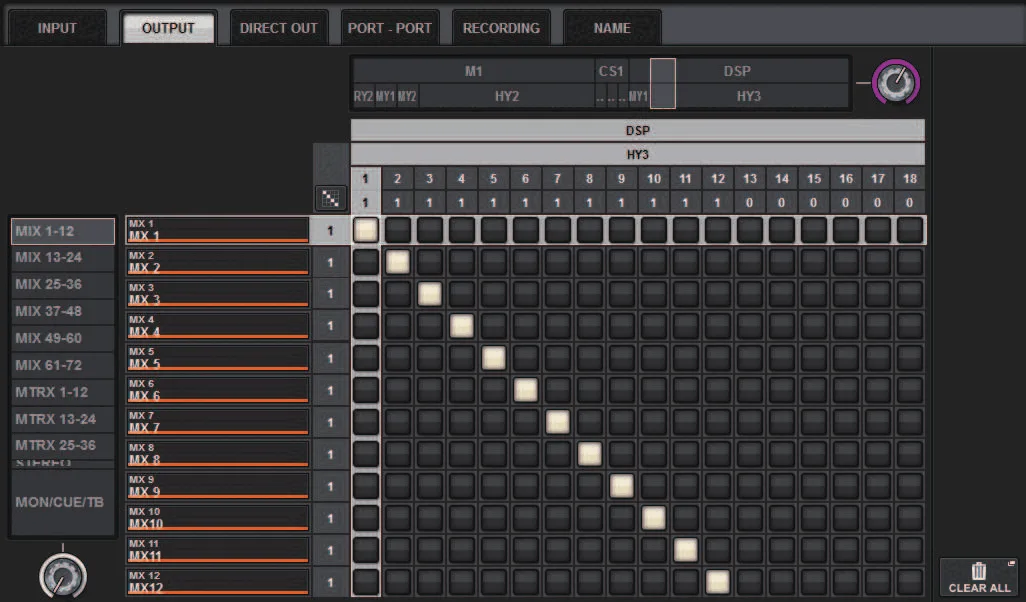Screen dimensions: 1026x602
Task: Open the NAME tab
Action: 612,28
